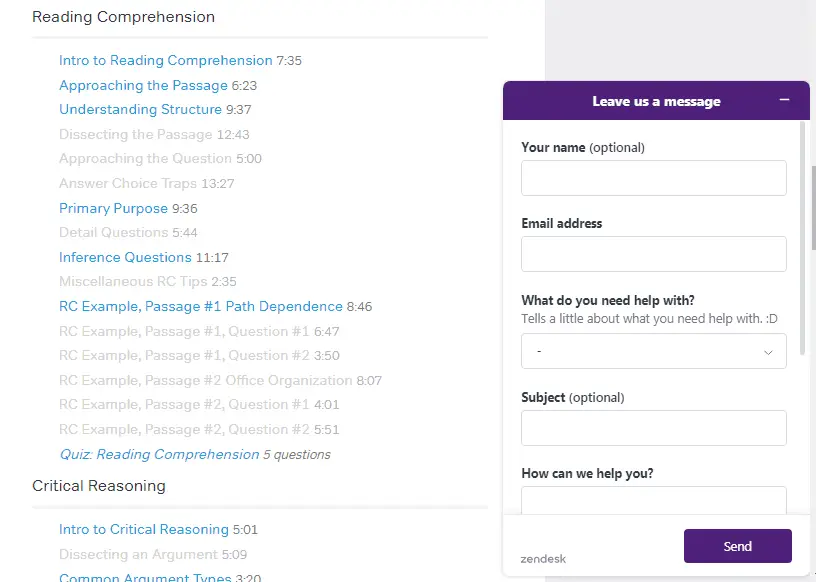The height and width of the screenshot is (582, 816).
Task: Click the Subject input field
Action: tap(653, 427)
